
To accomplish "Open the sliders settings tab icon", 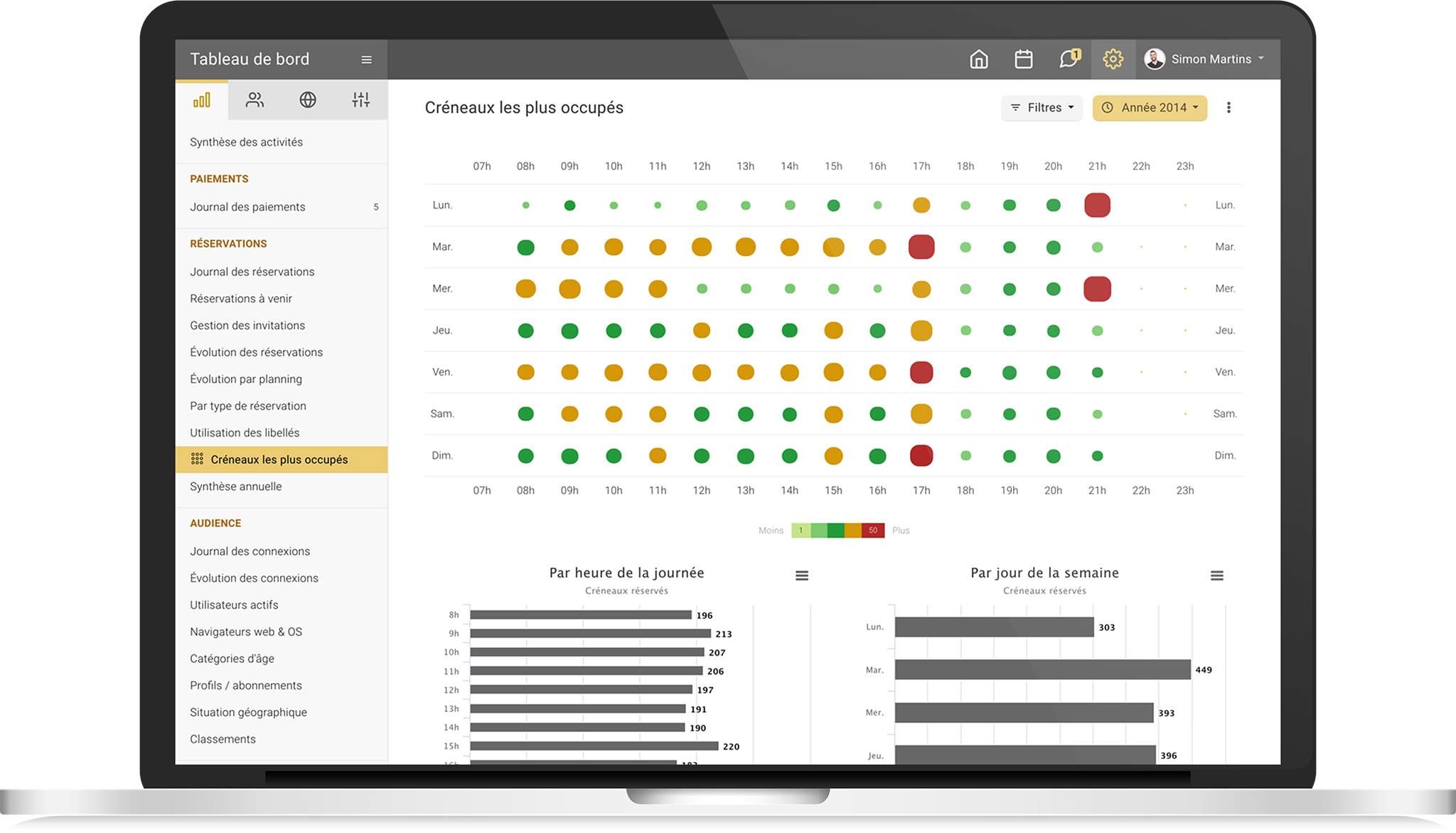I will 361,100.
